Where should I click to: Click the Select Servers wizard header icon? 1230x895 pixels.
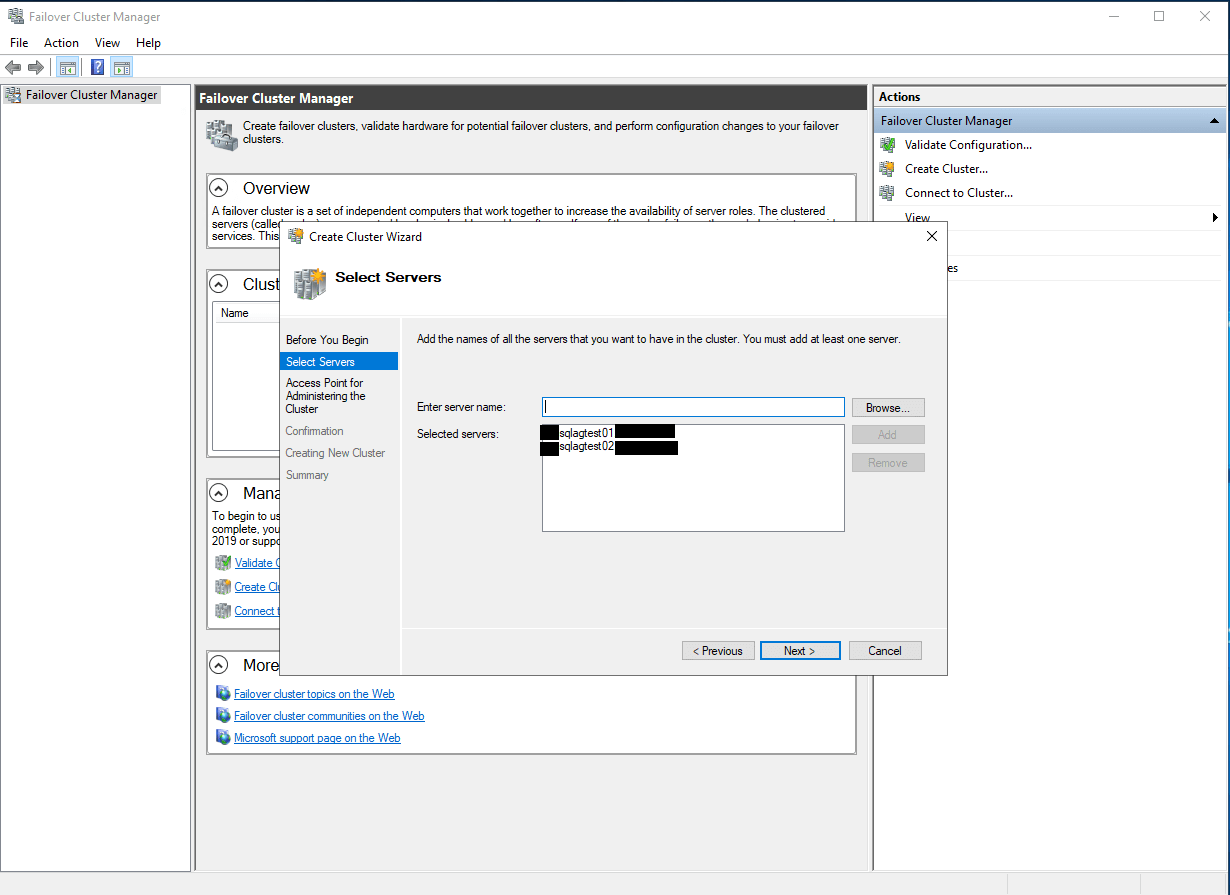(309, 283)
